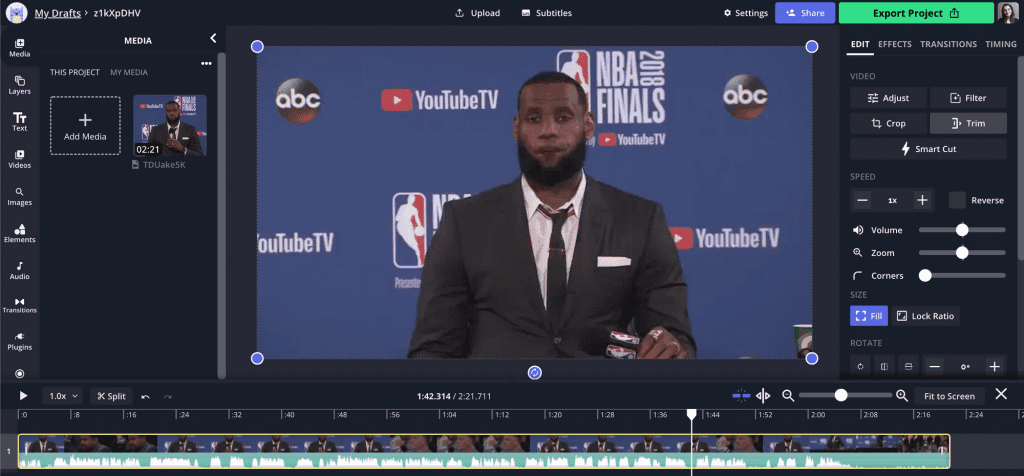Click the Split scissors tool
This screenshot has height=476, width=1024.
[111, 396]
